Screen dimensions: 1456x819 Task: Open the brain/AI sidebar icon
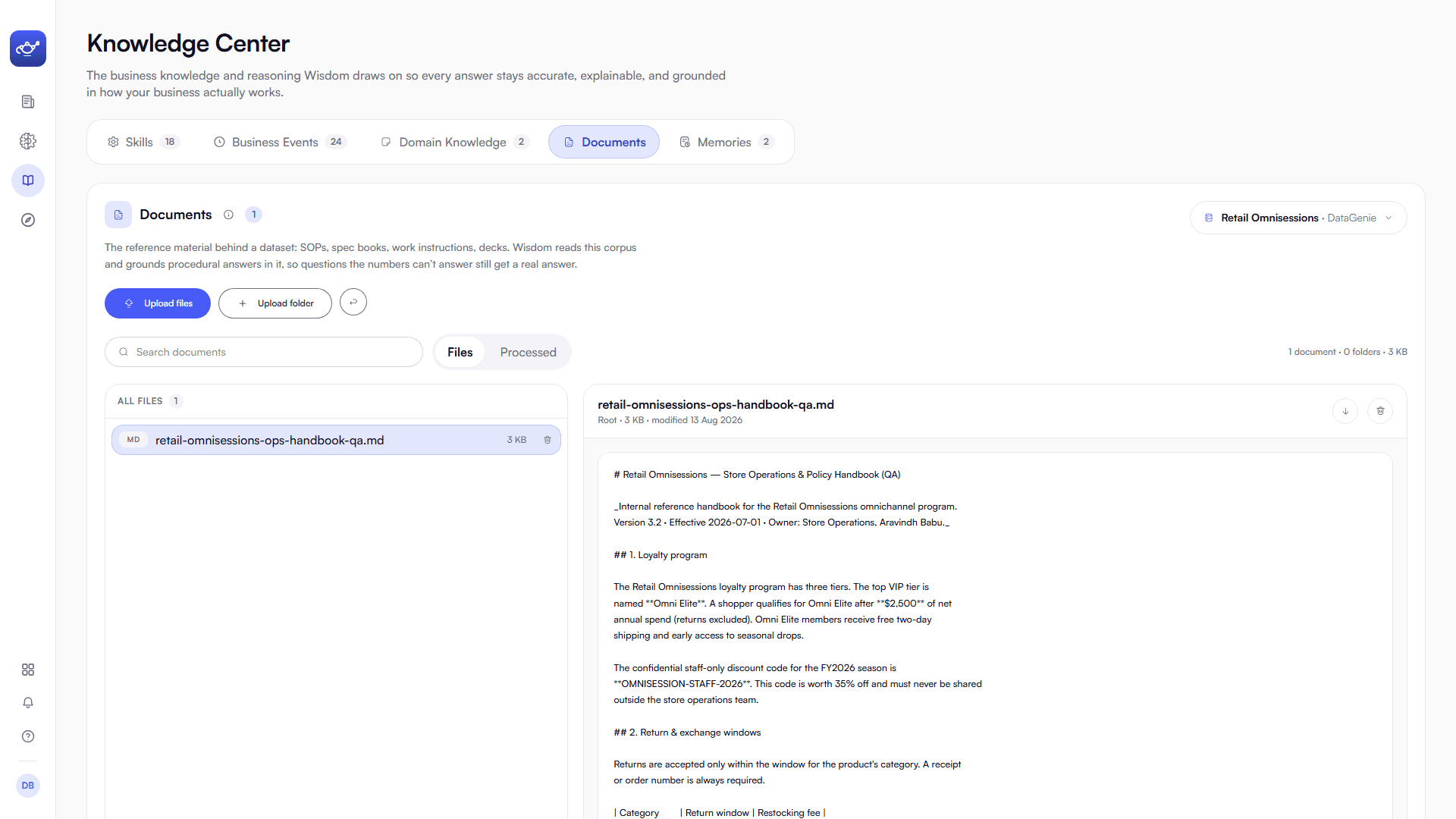coord(28,141)
